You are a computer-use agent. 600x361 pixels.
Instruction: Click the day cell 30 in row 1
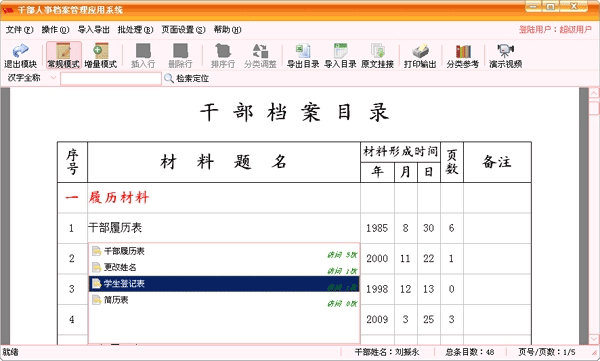pyautogui.click(x=429, y=228)
